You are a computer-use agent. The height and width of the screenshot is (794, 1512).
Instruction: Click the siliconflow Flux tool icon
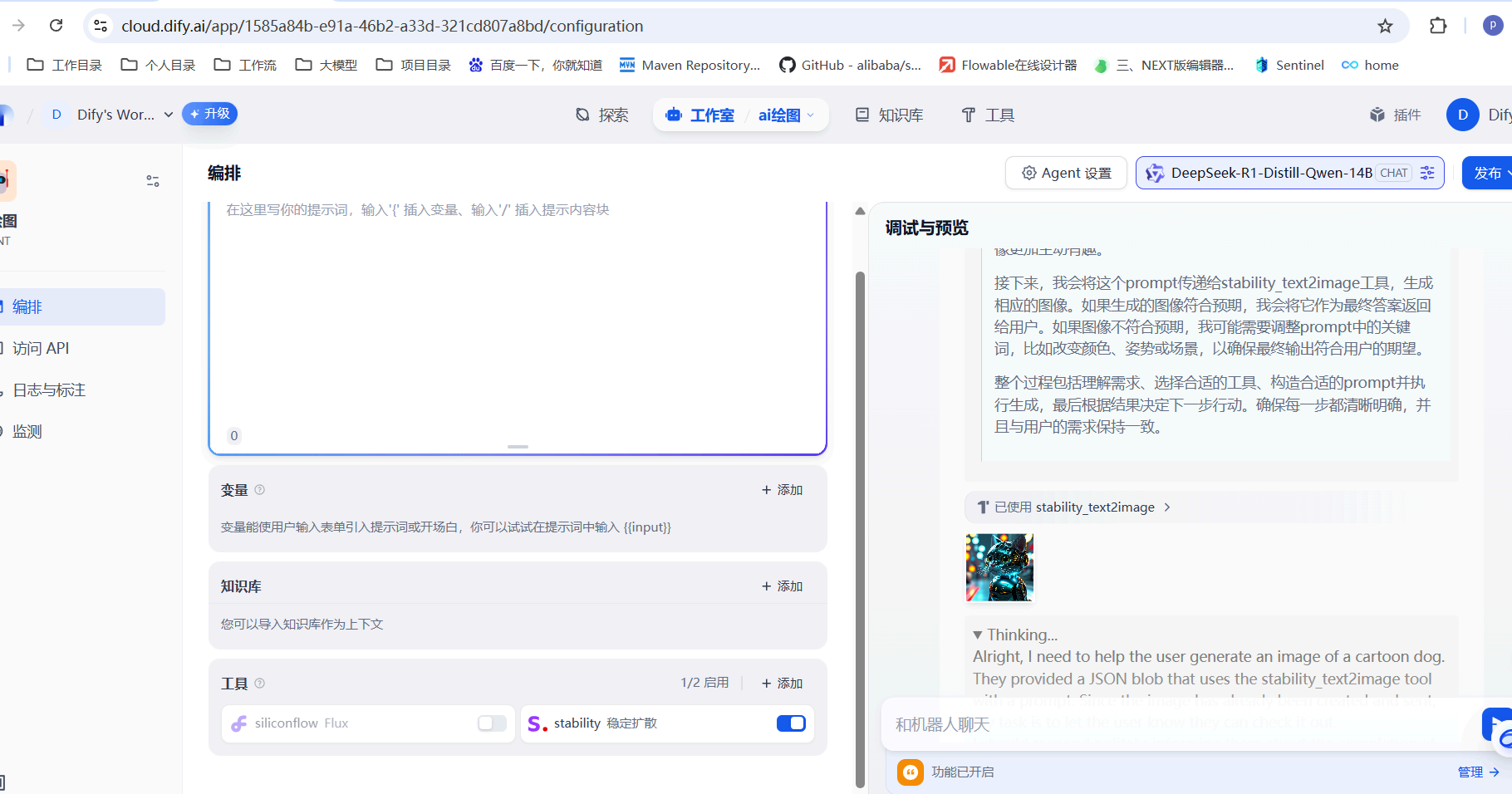[x=239, y=723]
